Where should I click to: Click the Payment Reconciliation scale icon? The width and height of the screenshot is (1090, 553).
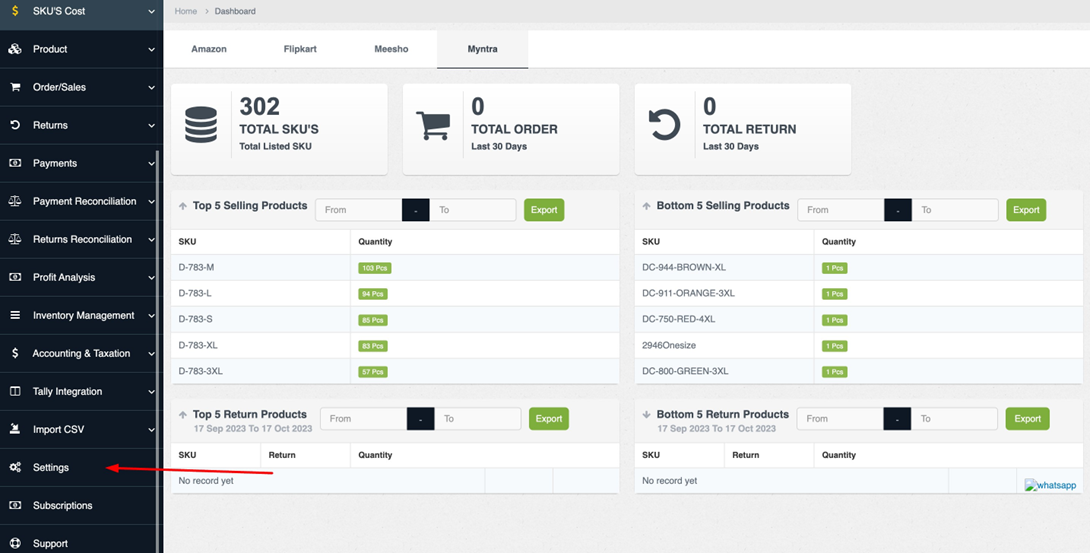coord(15,201)
